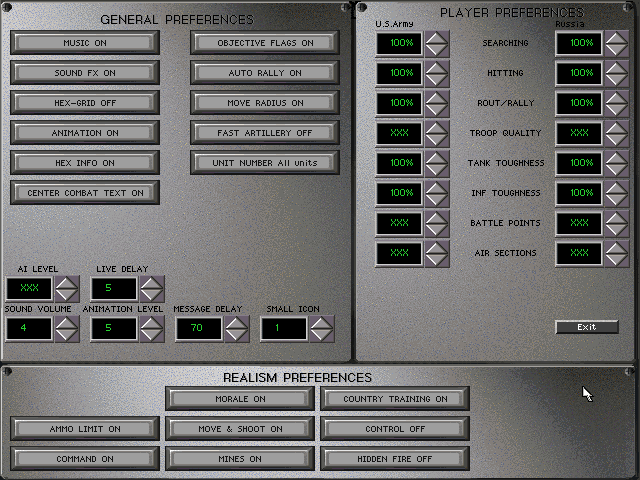Click the AI LEVEL XXX field
Viewport: 640px width, 480px height.
[29, 289]
